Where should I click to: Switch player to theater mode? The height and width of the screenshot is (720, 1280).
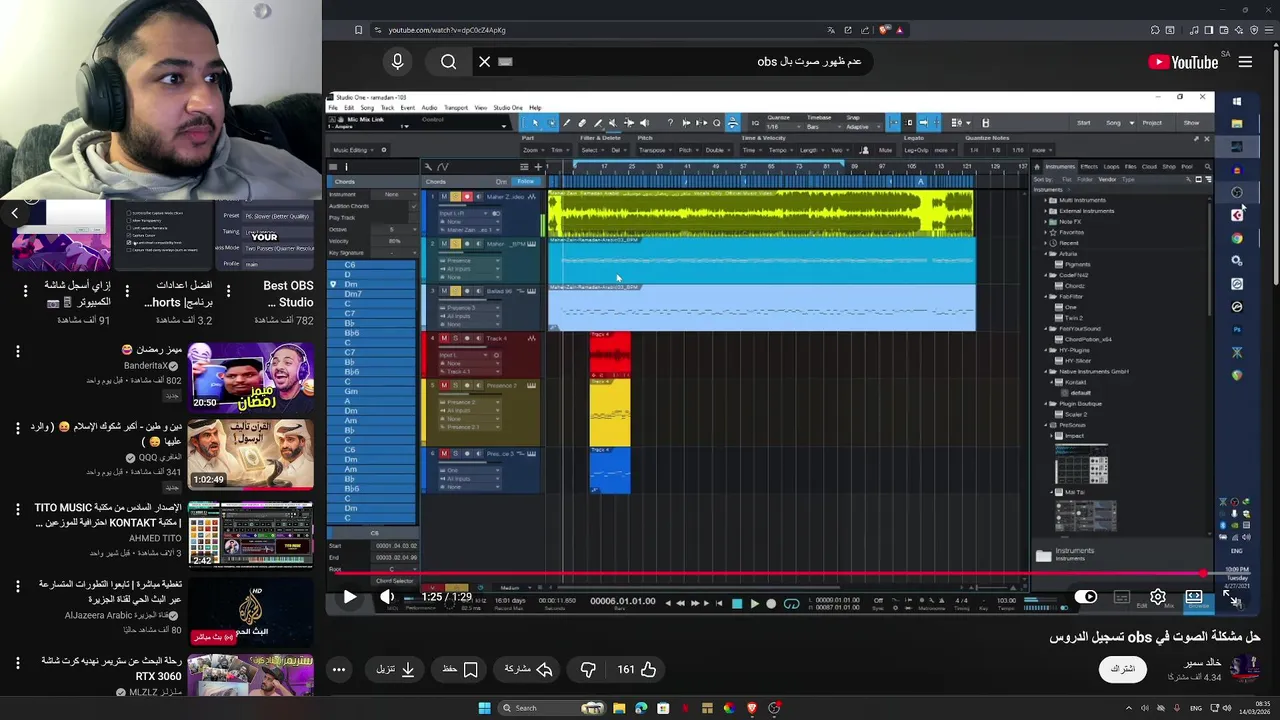click(1194, 597)
